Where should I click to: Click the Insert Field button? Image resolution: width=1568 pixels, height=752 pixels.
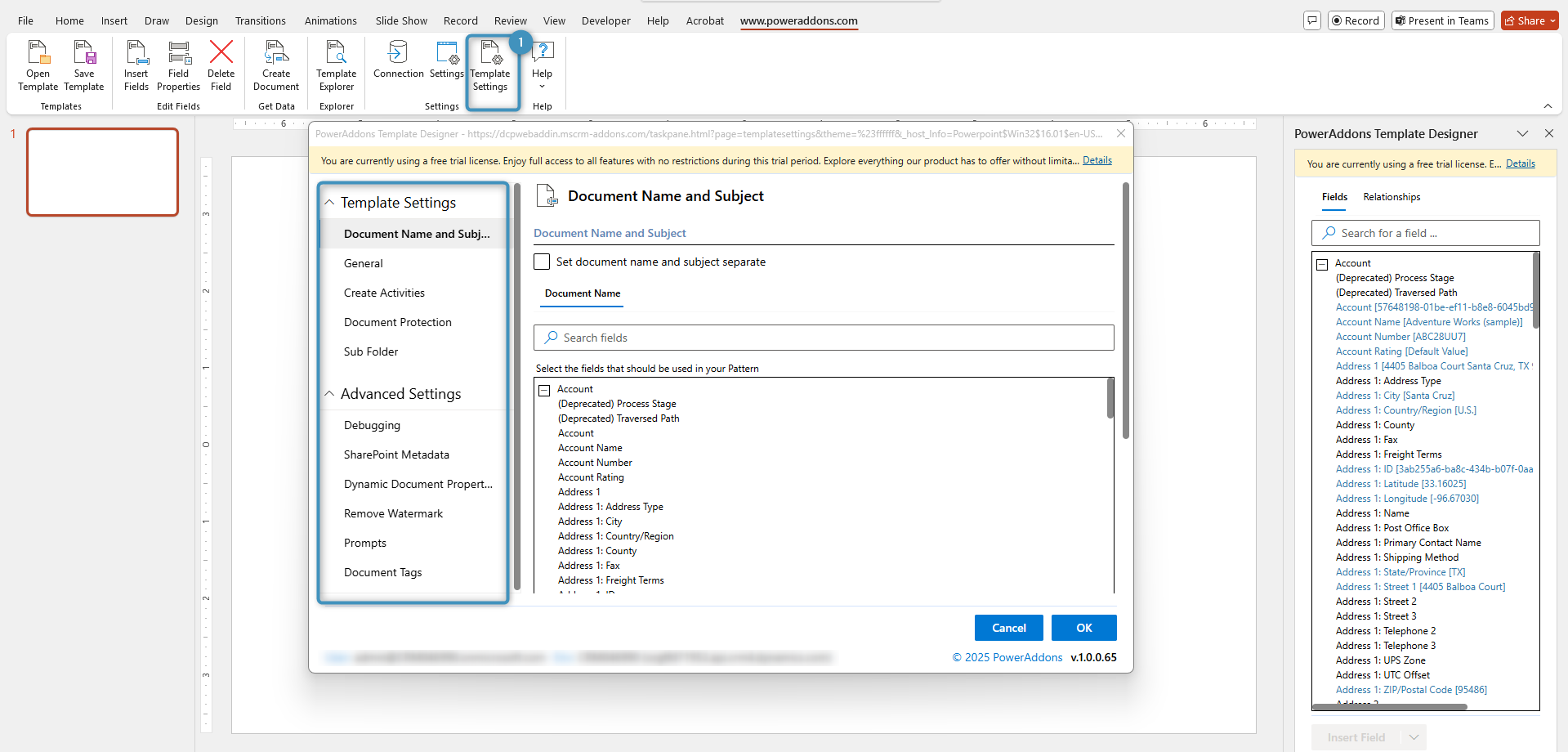point(1356,737)
